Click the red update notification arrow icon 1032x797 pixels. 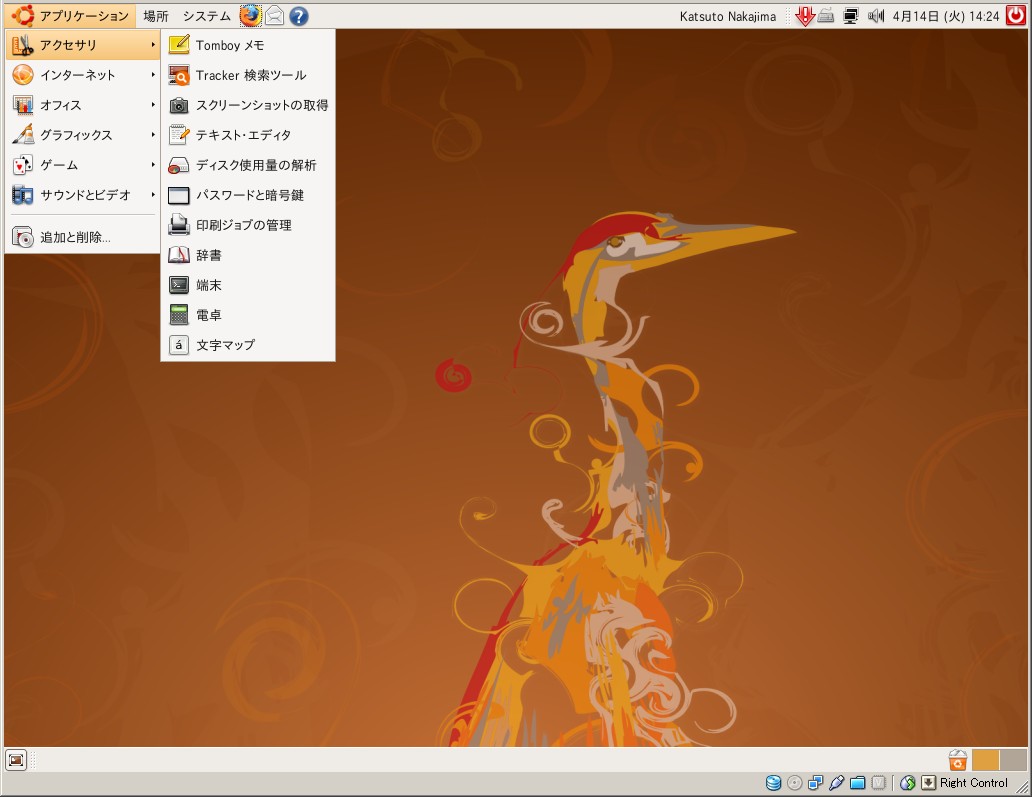804,16
